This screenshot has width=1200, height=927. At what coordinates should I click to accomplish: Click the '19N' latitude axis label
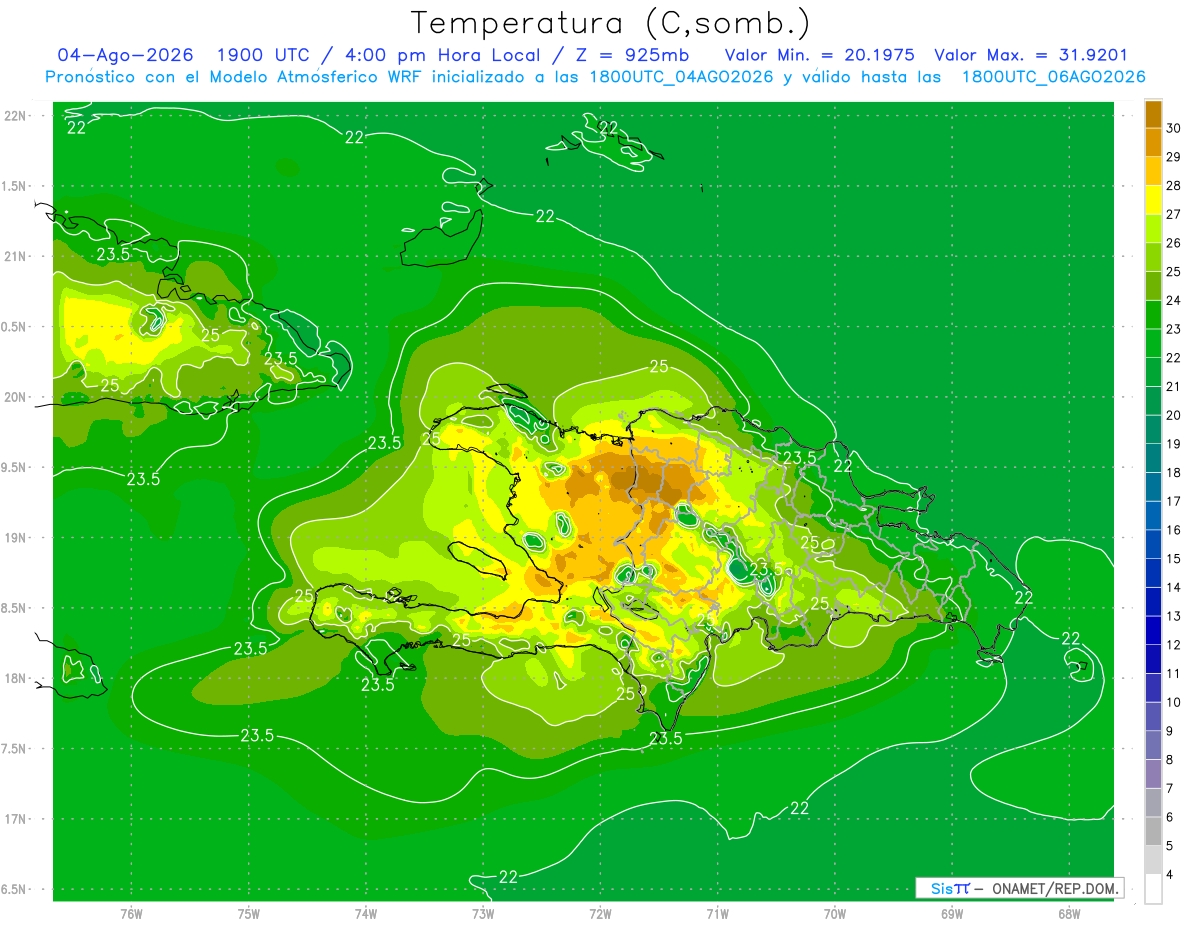click(17, 538)
